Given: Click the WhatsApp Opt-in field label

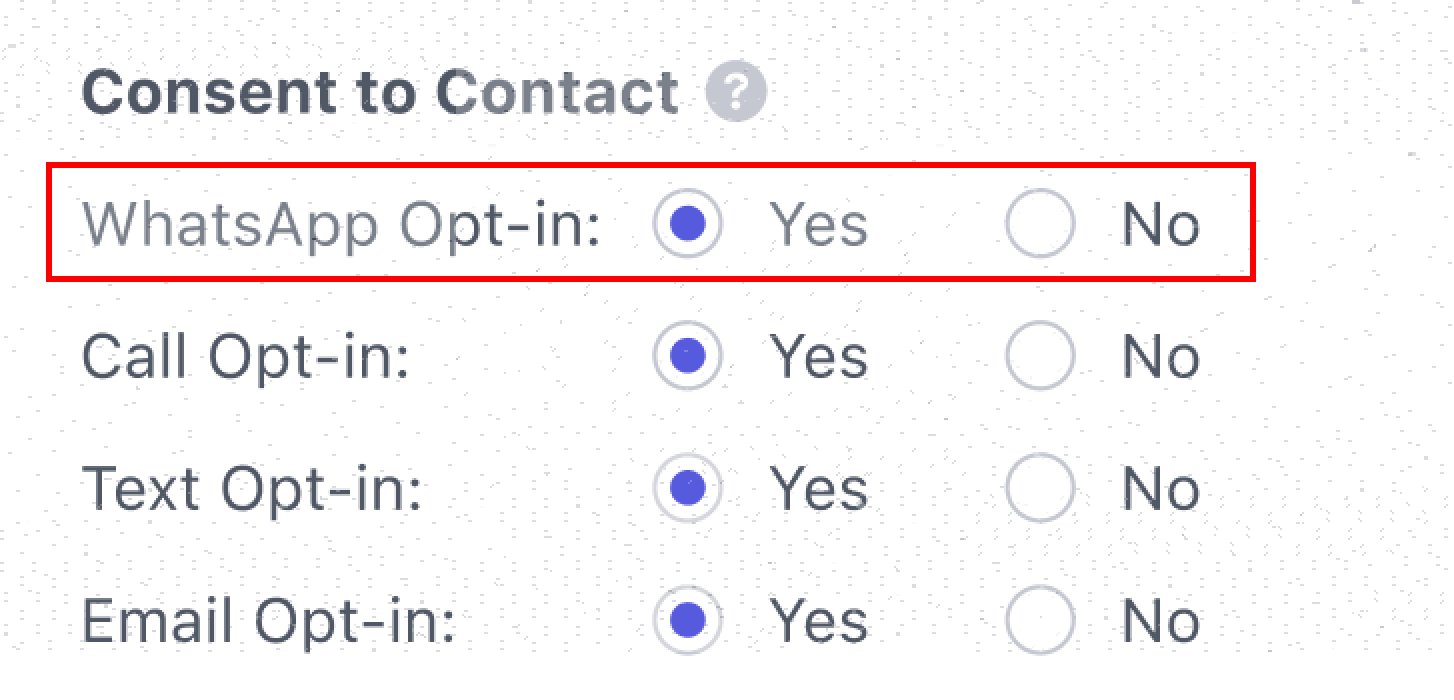Looking at the screenshot, I should 340,224.
